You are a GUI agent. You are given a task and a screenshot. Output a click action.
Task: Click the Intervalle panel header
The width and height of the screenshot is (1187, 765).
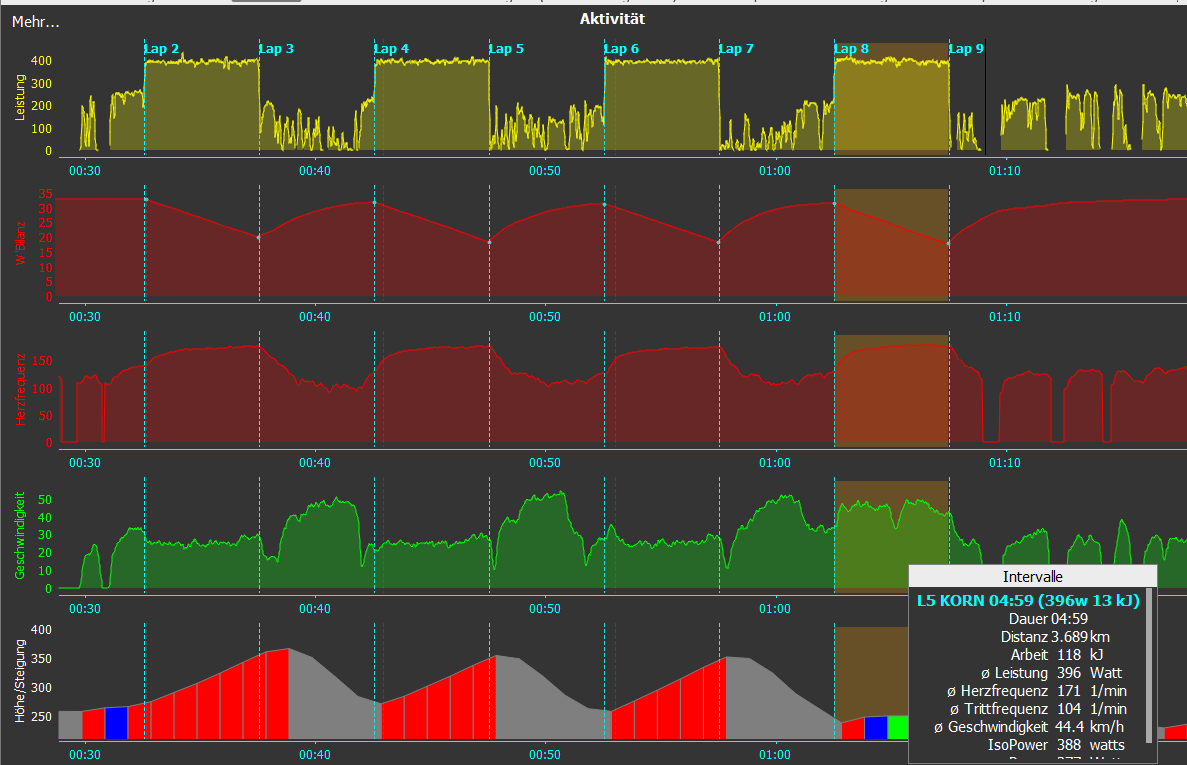tap(1032, 577)
